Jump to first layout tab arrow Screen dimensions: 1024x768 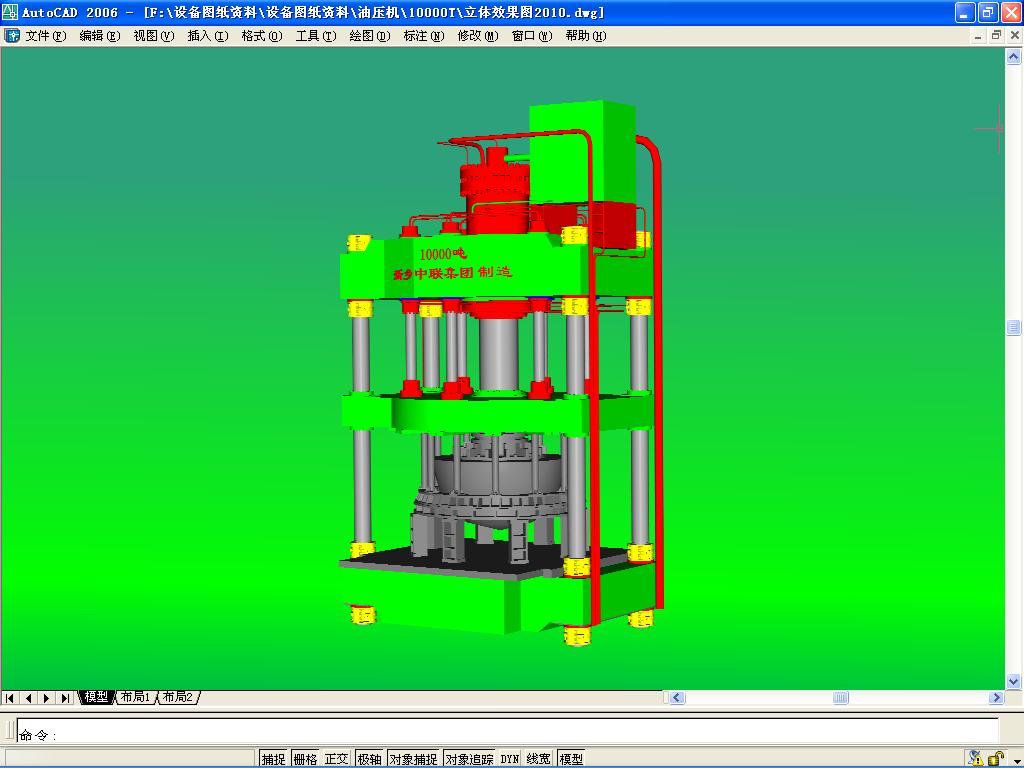[10, 698]
